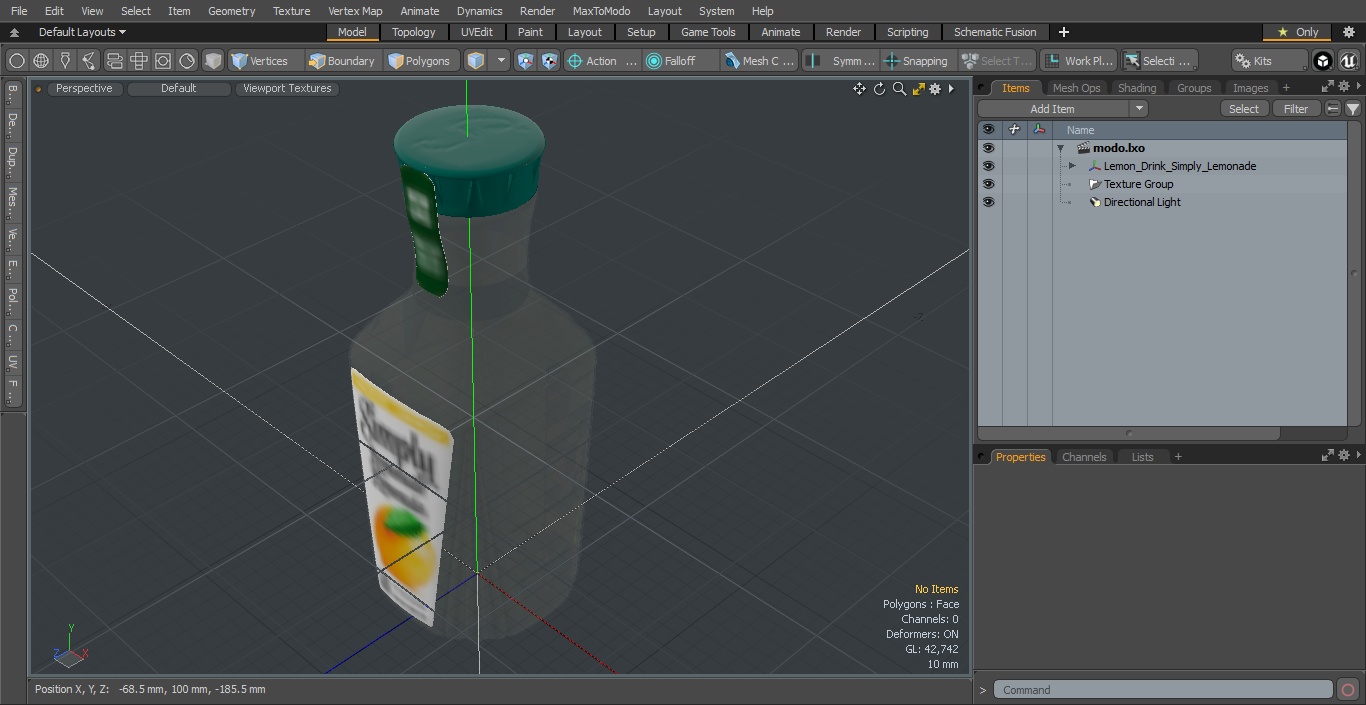Viewport: 1366px width, 705px height.
Task: Switch to the Topology layout tab
Action: pyautogui.click(x=414, y=32)
